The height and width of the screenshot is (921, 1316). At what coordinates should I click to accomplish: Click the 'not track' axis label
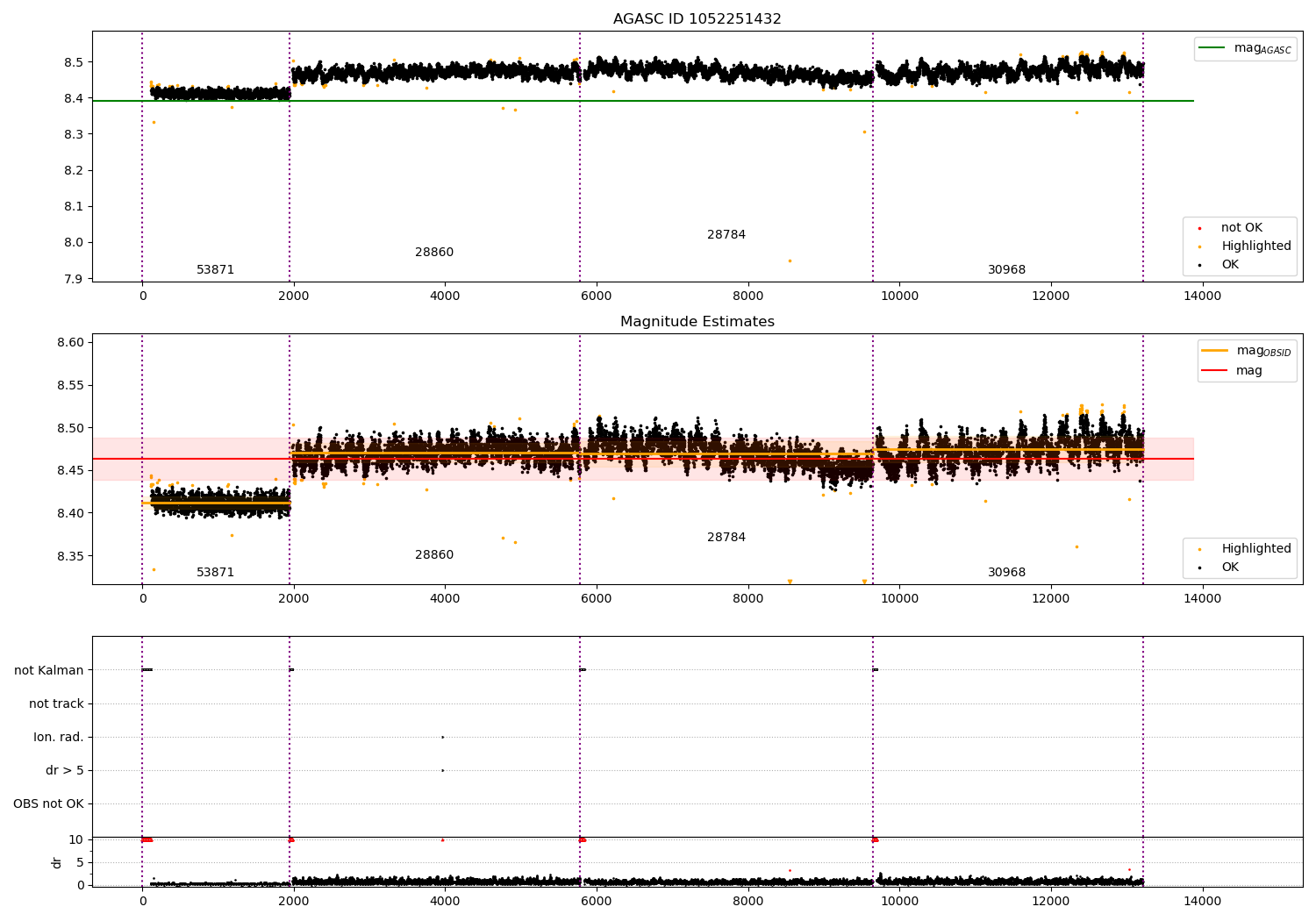click(56, 704)
